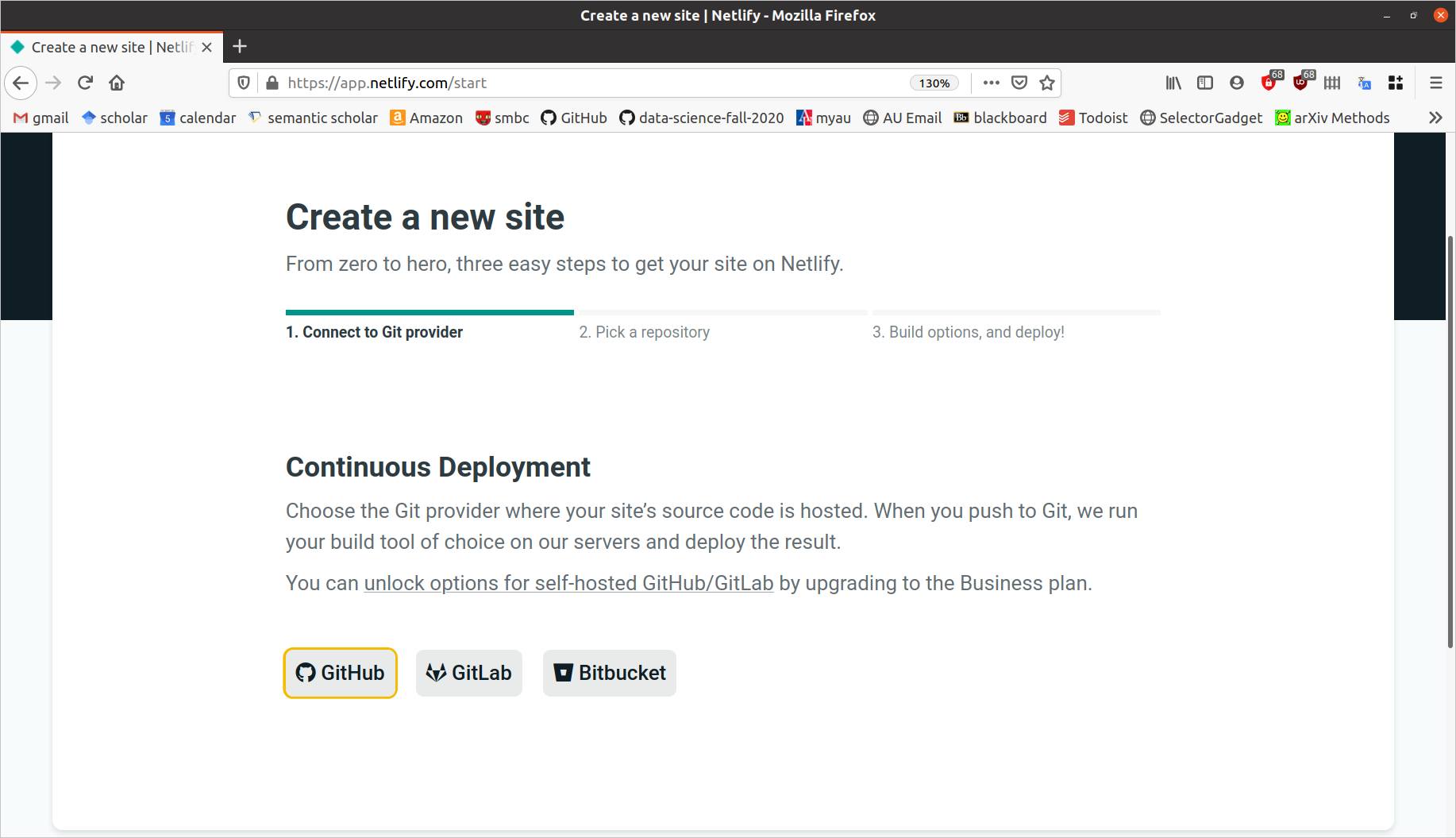Open the red extension with 68 badge
1456x838 pixels.
[x=1271, y=81]
